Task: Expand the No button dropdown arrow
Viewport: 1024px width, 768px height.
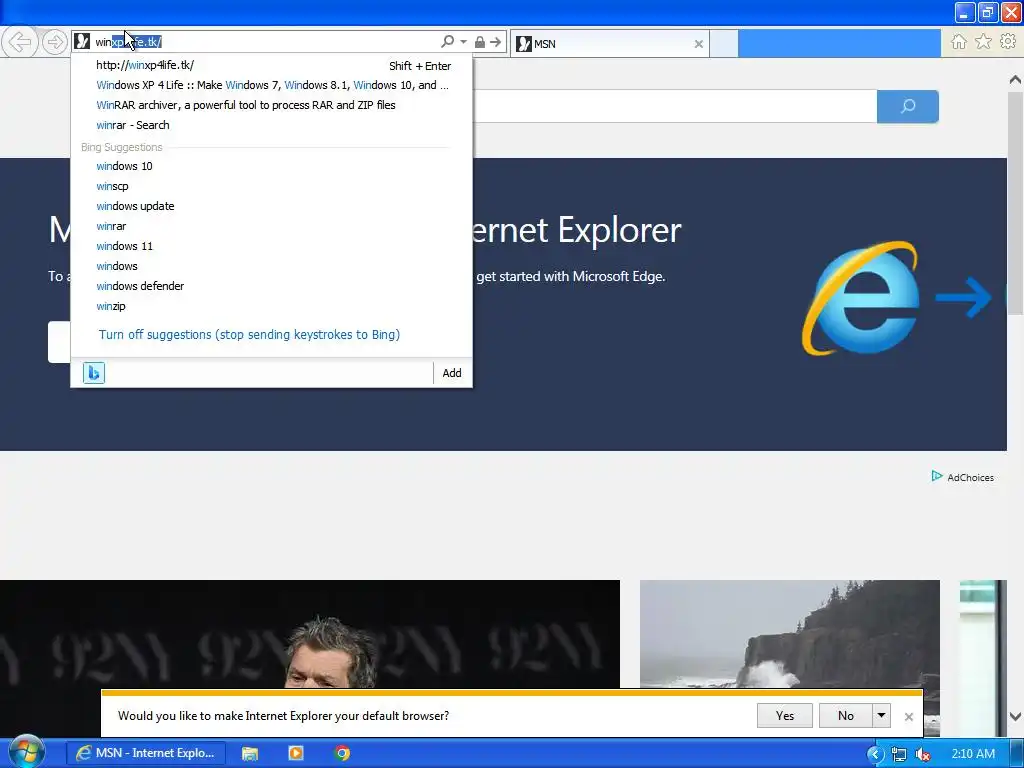Action: [x=882, y=716]
